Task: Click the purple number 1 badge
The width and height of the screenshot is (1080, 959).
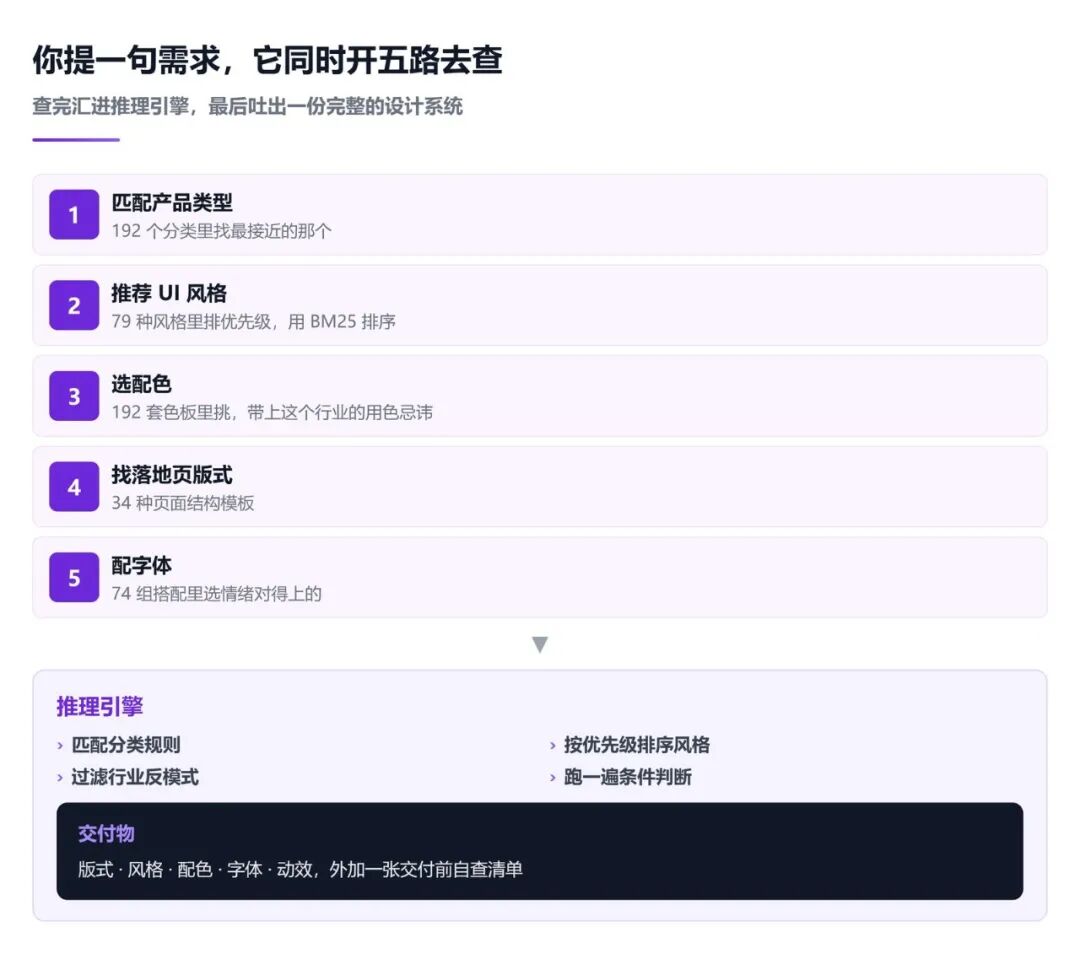Action: coord(74,214)
